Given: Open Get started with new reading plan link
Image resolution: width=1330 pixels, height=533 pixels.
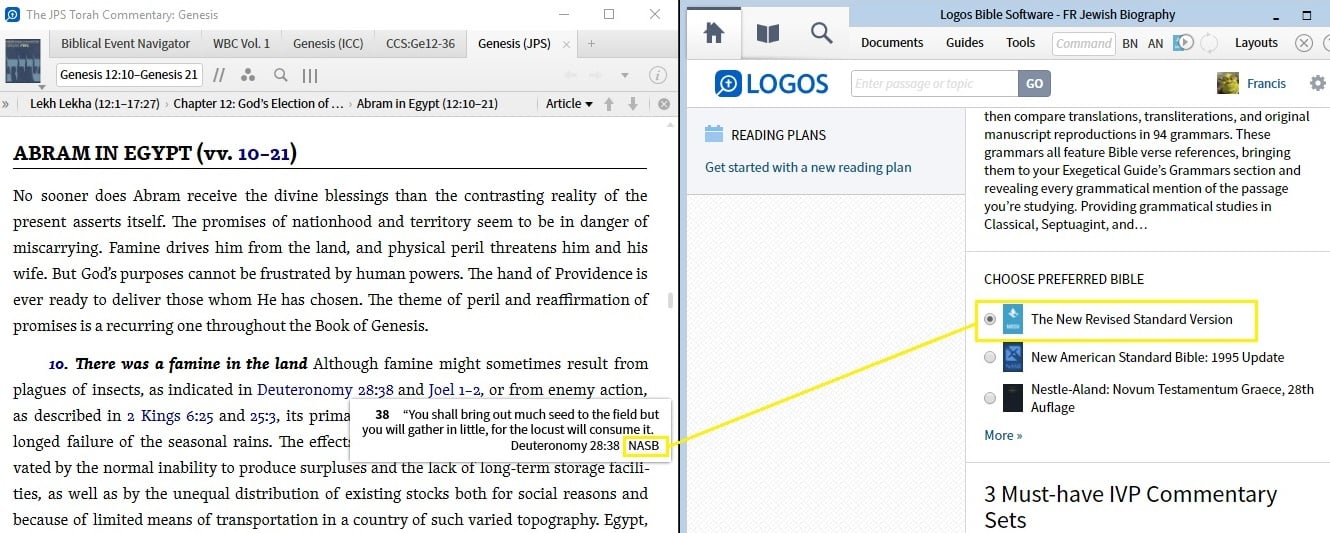Looking at the screenshot, I should pos(808,167).
